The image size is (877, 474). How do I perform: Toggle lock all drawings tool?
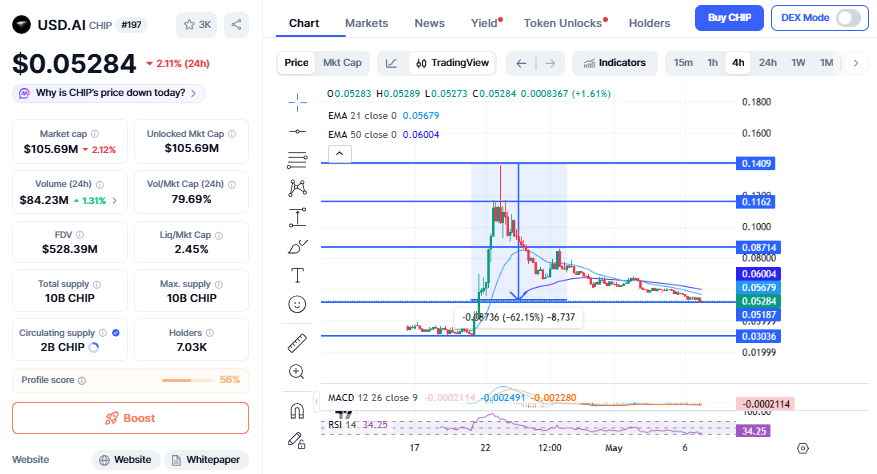point(297,441)
